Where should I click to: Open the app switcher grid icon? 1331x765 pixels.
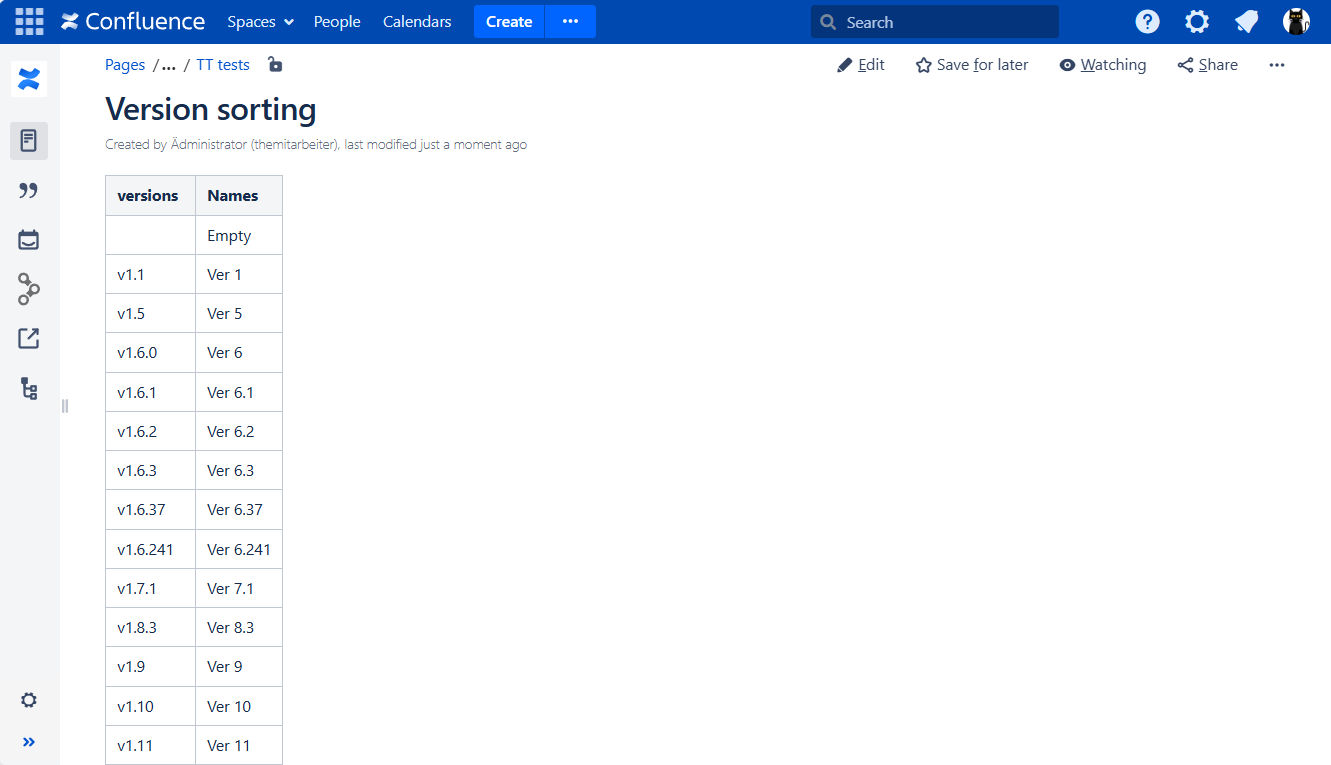click(29, 21)
